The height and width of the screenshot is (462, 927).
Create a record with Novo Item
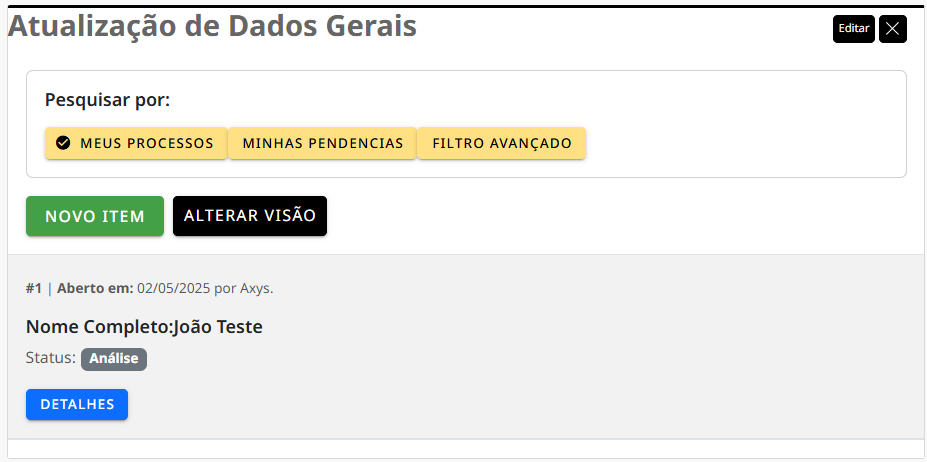point(95,216)
